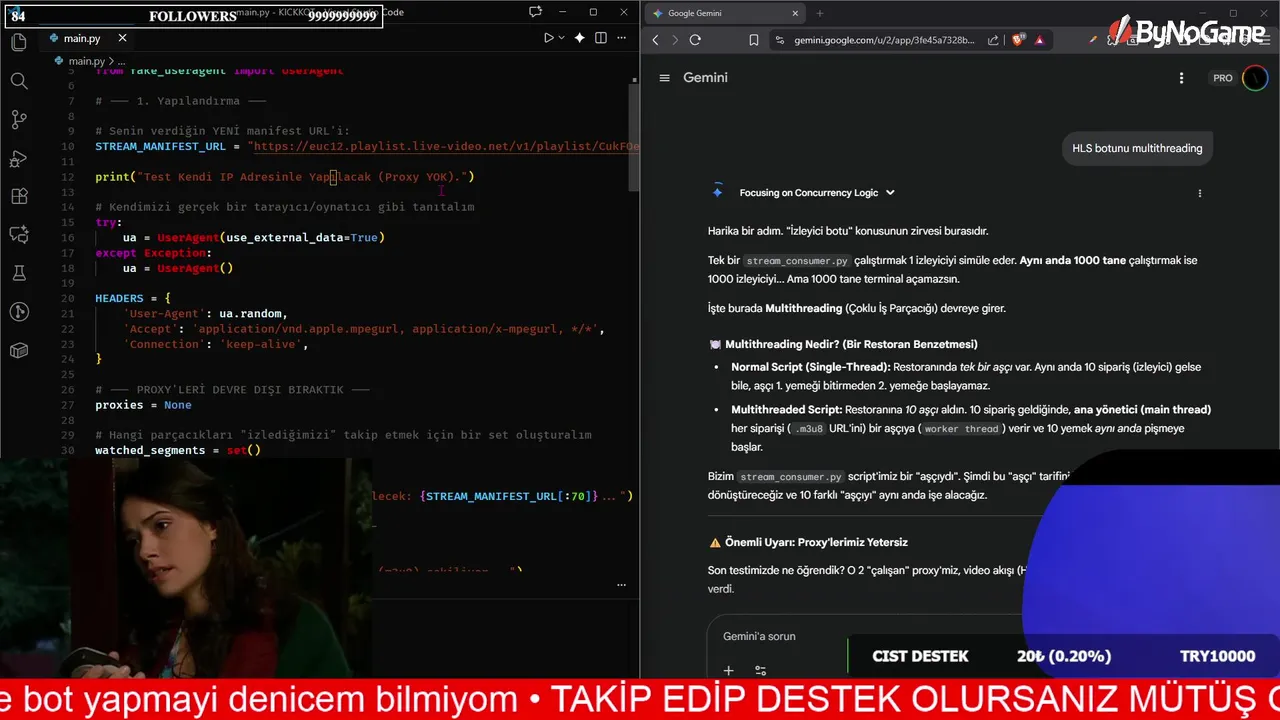Viewport: 1280px width, 720px height.
Task: Reload the Gemini page
Action: (x=695, y=40)
